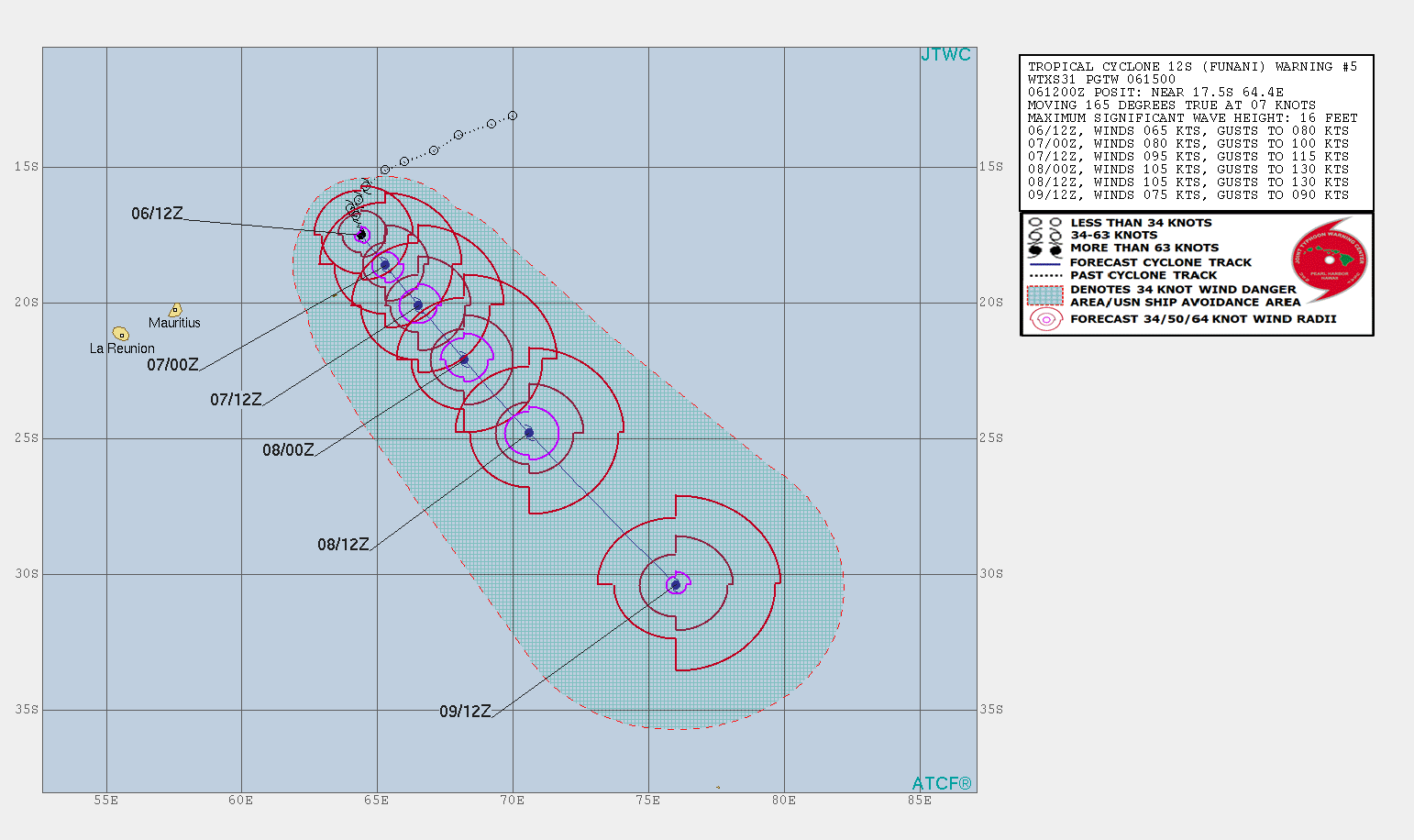Click the 'Less than 34 knots' legend symbols
The width and height of the screenshot is (1414, 840).
pos(1044,223)
